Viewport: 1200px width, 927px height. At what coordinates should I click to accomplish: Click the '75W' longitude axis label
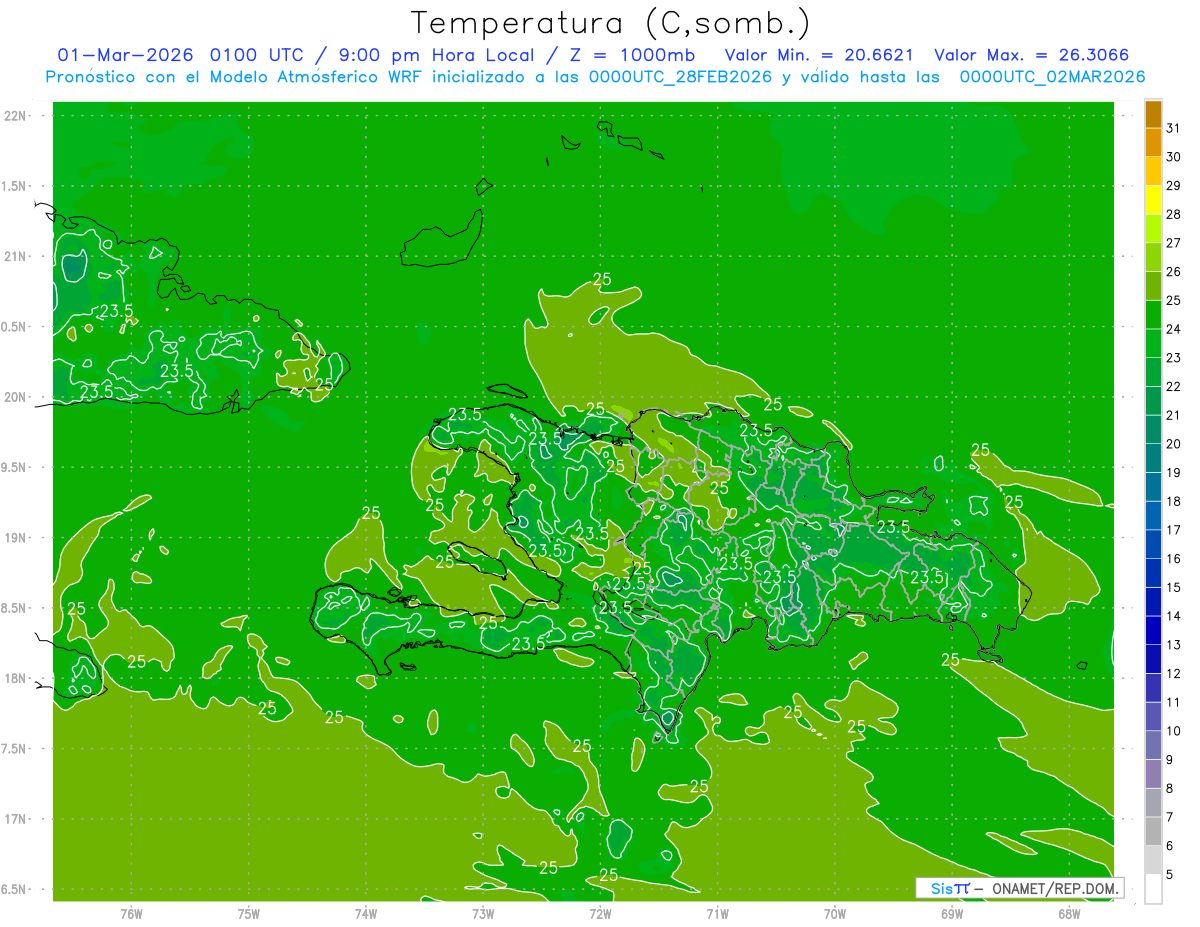[x=249, y=914]
